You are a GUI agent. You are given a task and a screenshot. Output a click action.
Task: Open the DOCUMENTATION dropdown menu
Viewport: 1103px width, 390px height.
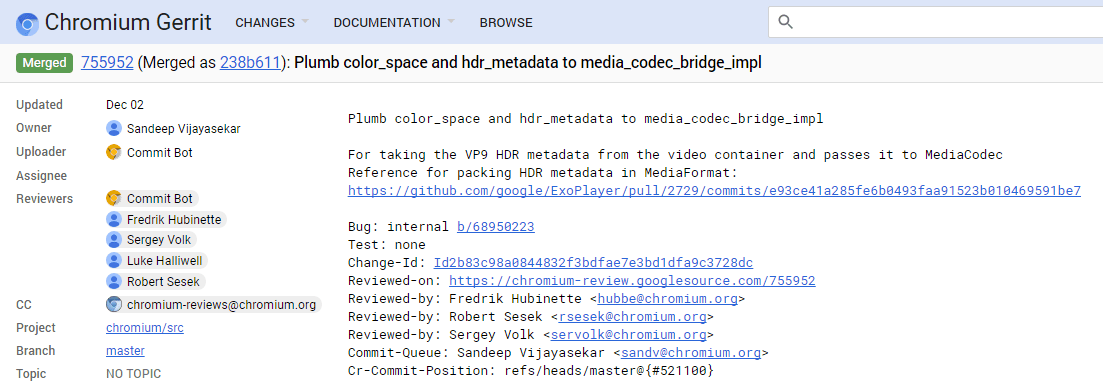tap(394, 23)
